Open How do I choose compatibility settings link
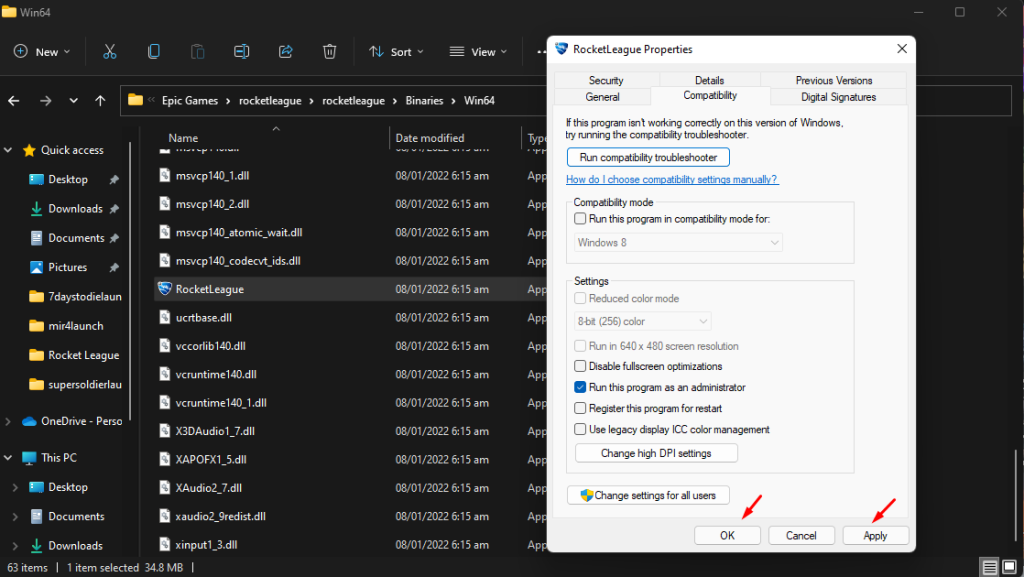The width and height of the screenshot is (1024, 577). (671, 179)
